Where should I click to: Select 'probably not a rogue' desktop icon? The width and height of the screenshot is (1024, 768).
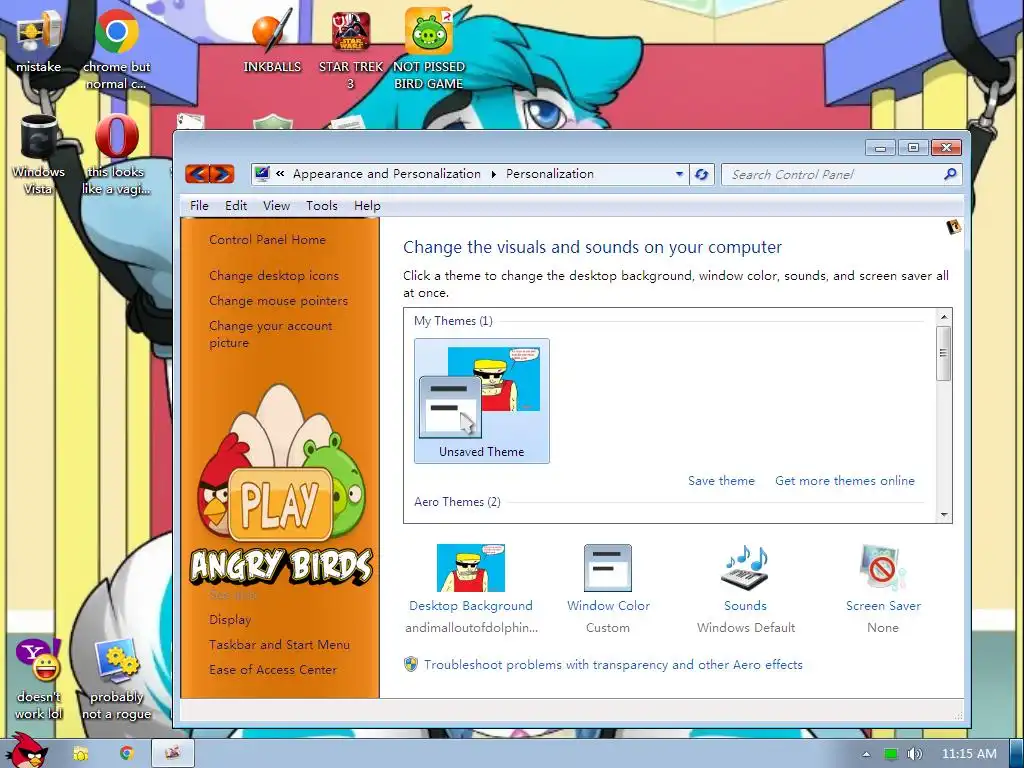coord(116,679)
